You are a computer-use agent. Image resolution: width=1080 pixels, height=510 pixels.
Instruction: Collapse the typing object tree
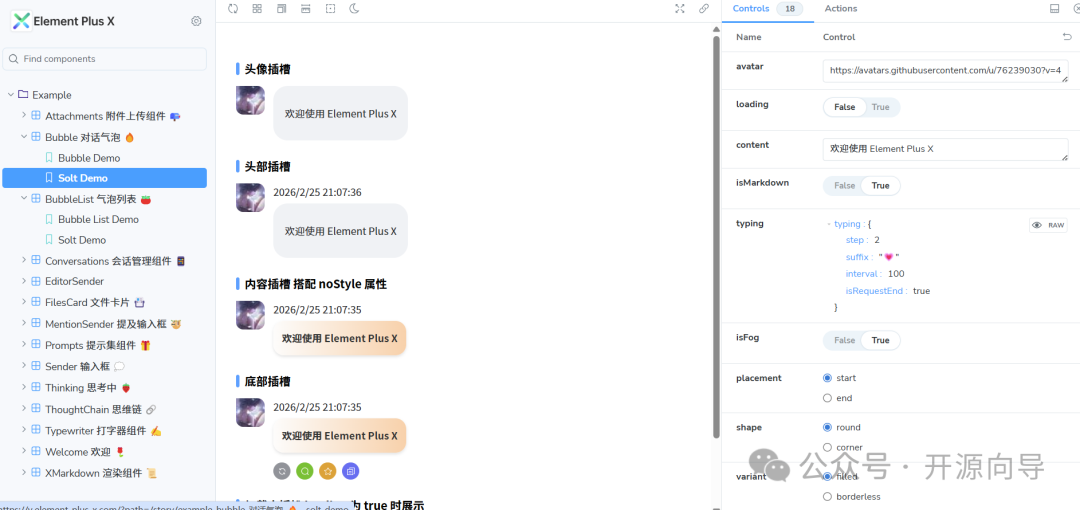coord(829,224)
